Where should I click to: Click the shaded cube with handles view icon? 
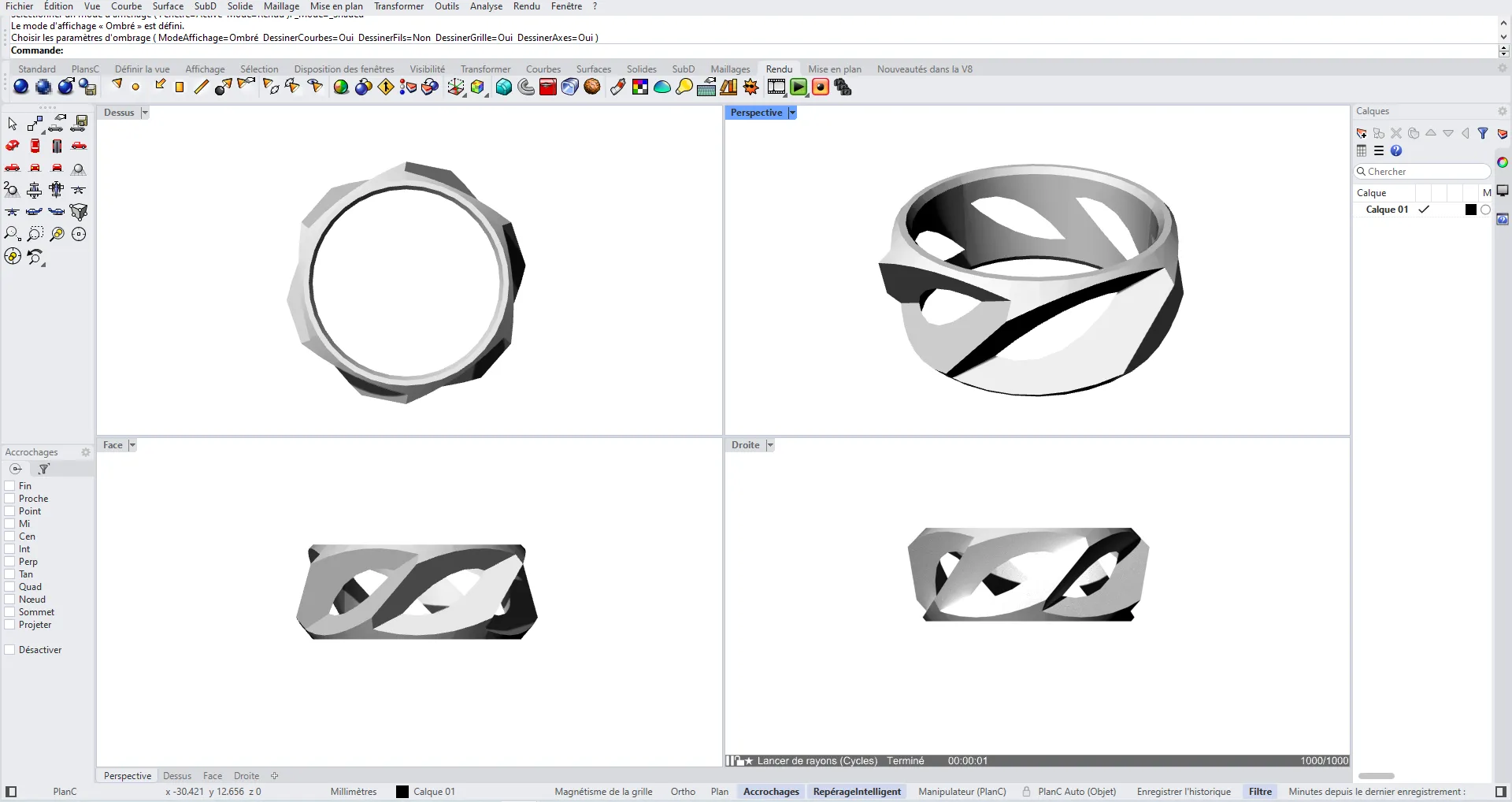pos(79,212)
